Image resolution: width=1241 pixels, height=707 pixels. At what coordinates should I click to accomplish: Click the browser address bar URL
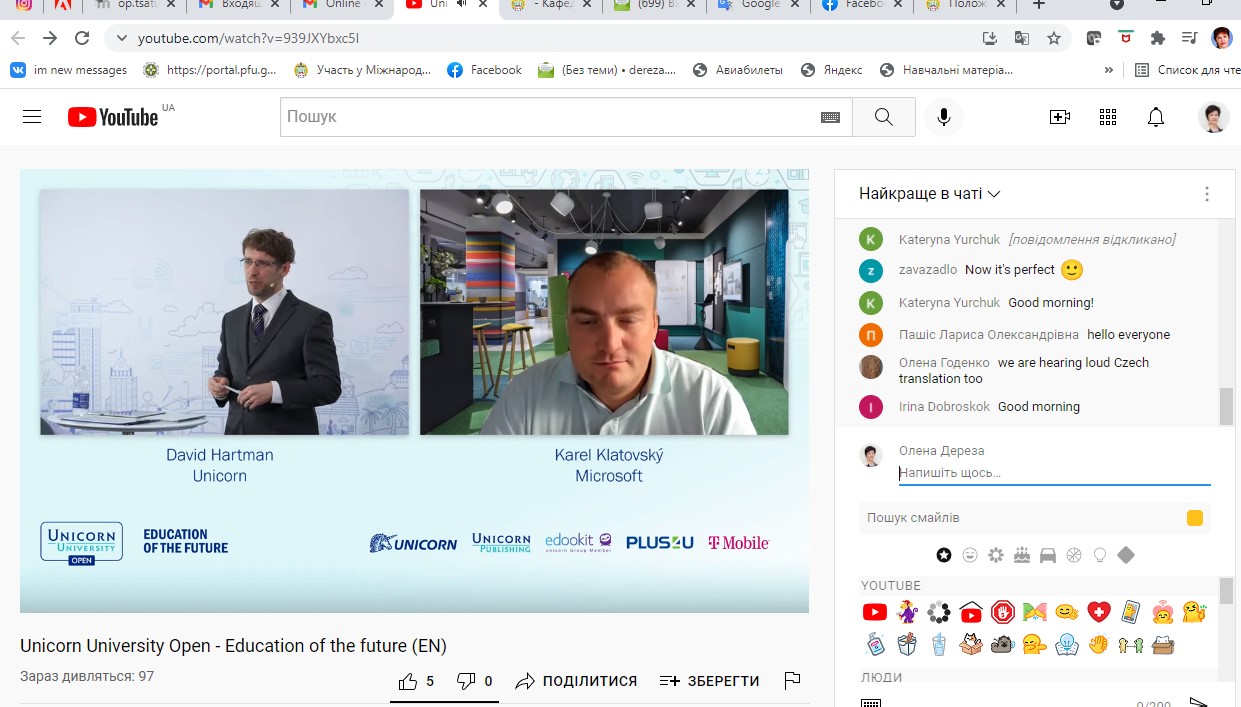(x=248, y=38)
